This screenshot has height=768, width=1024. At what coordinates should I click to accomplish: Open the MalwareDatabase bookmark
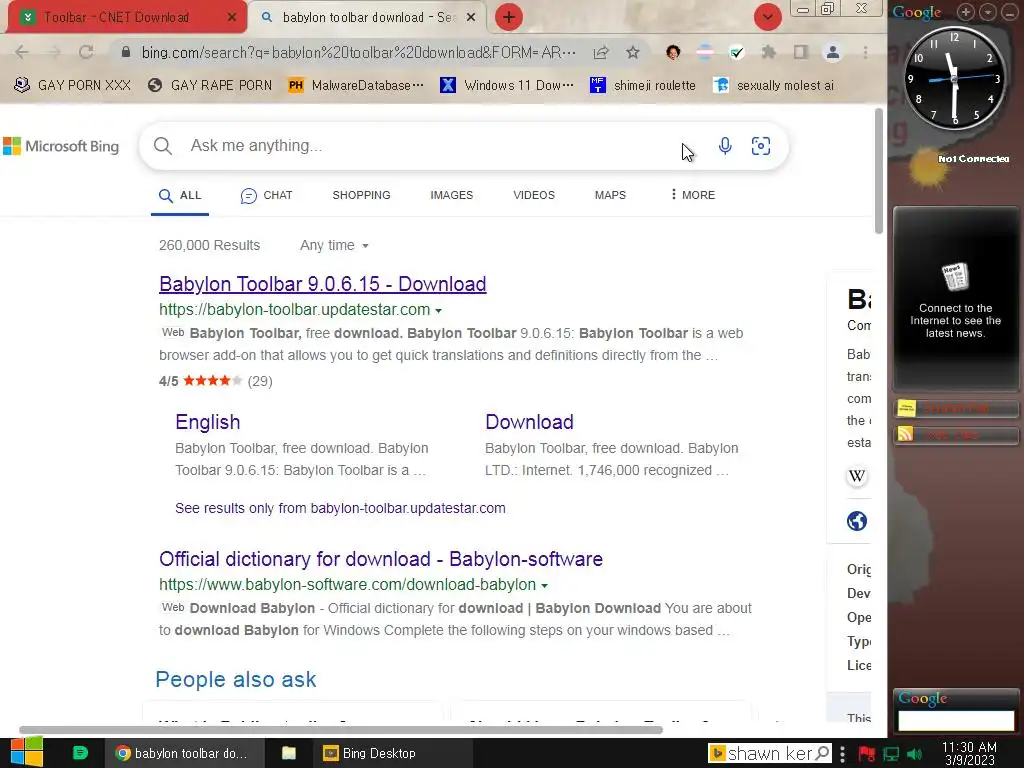[356, 86]
